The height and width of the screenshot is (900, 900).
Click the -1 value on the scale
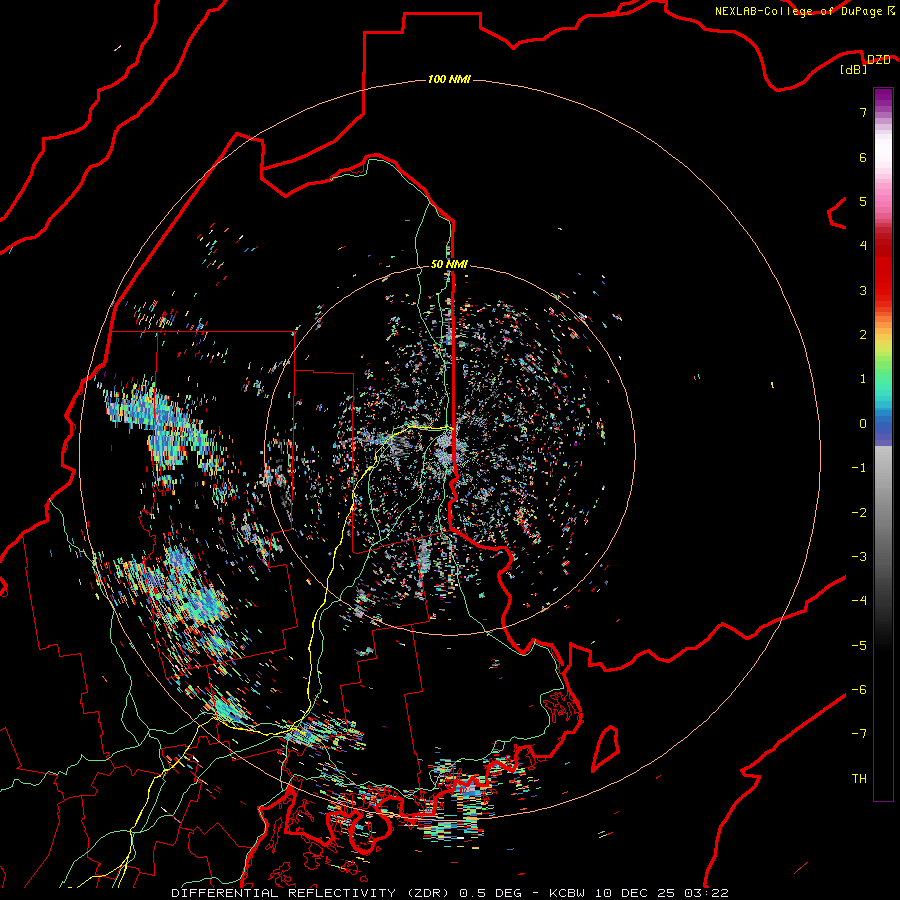tap(859, 468)
